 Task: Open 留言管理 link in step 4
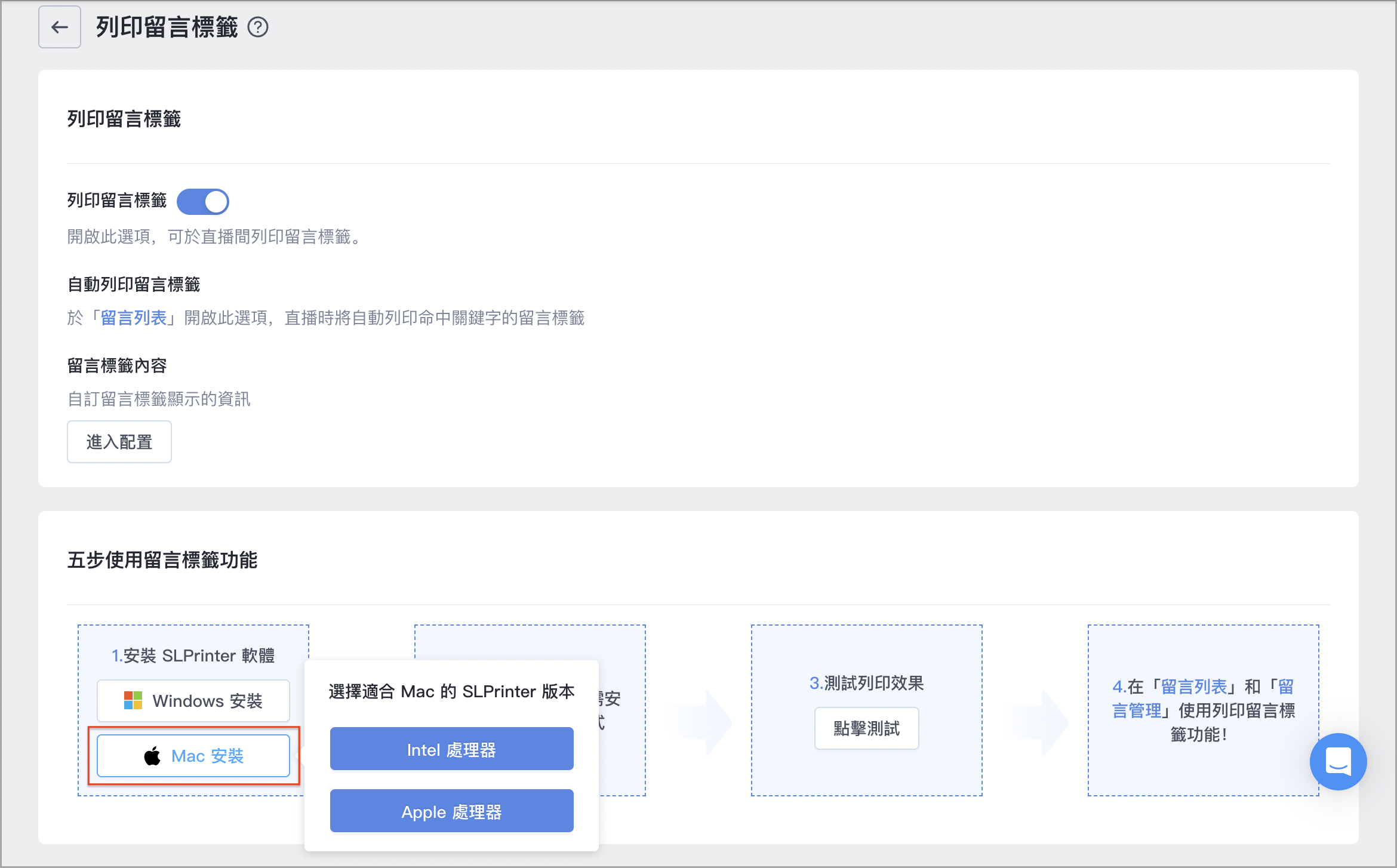pos(1203,699)
